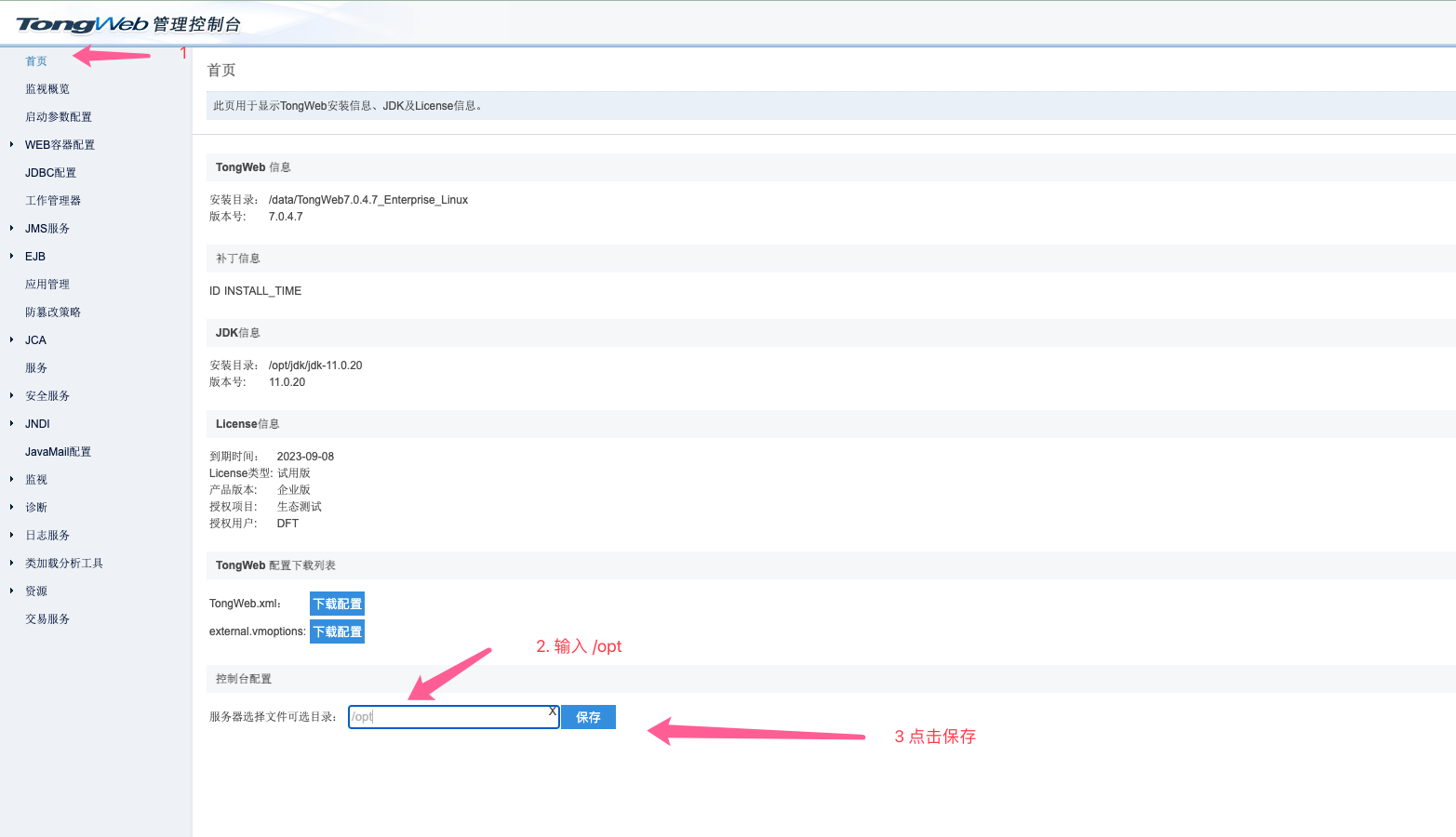
Task: Select the 类加载分析工具 sidebar entry
Action: point(64,564)
